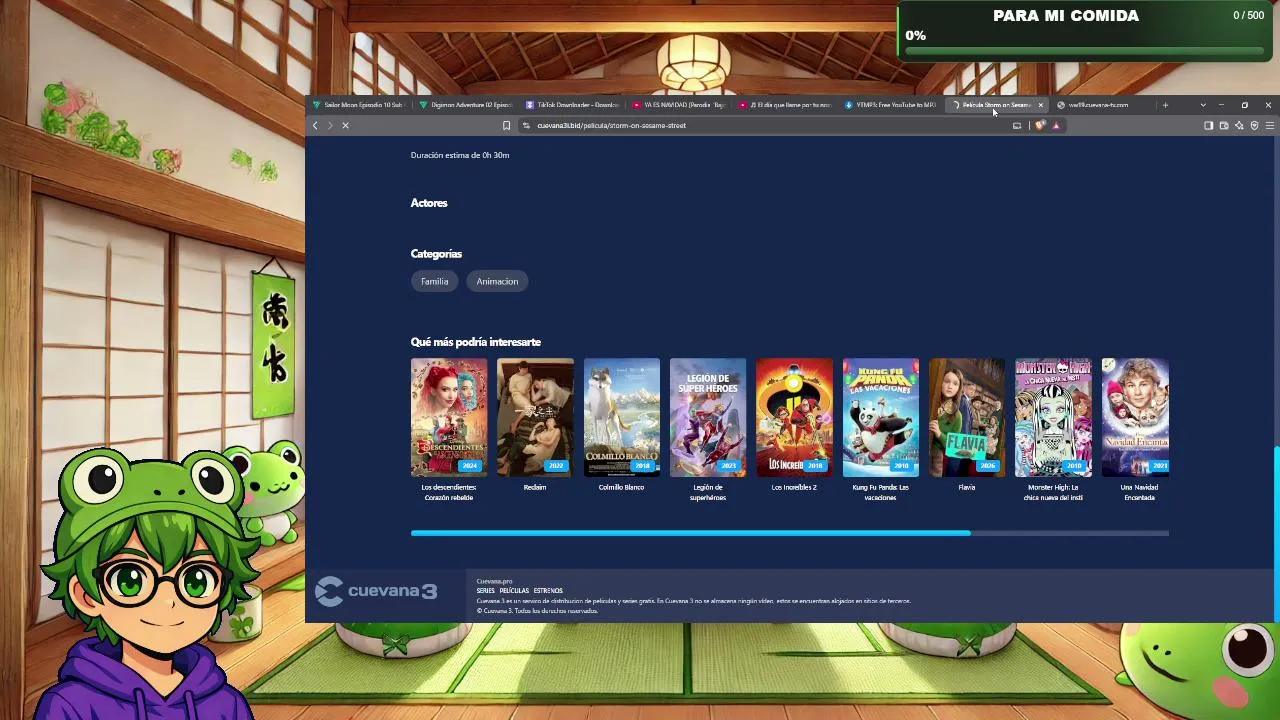Switch to the YTMP3 Free YouTube to MP3 tab
Image resolution: width=1280 pixels, height=720 pixels.
(893, 105)
